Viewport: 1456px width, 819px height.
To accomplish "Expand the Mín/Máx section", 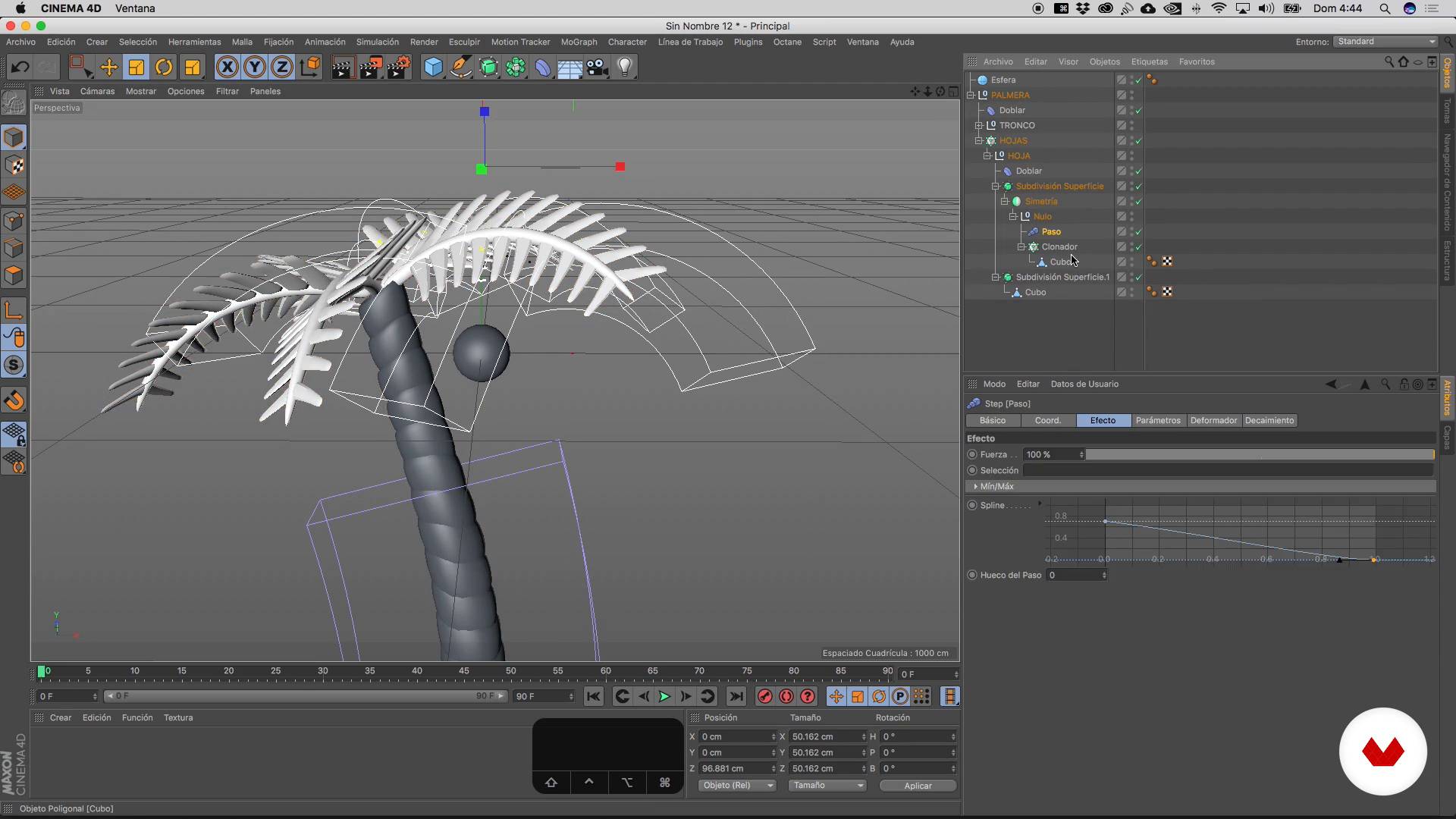I will pyautogui.click(x=976, y=486).
